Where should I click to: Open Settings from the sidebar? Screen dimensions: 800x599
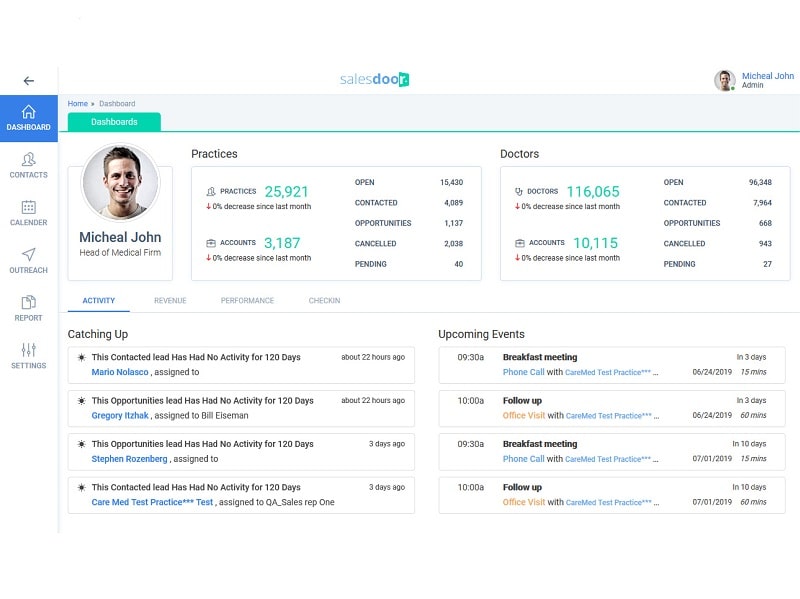tap(29, 356)
